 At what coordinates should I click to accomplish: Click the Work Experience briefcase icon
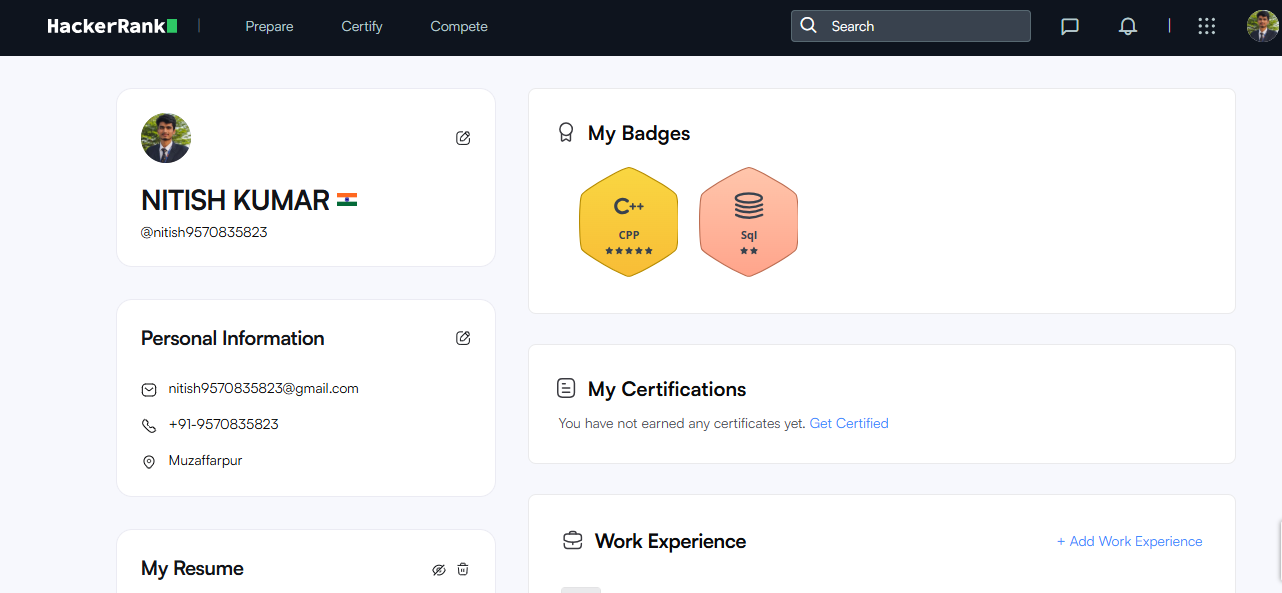572,540
